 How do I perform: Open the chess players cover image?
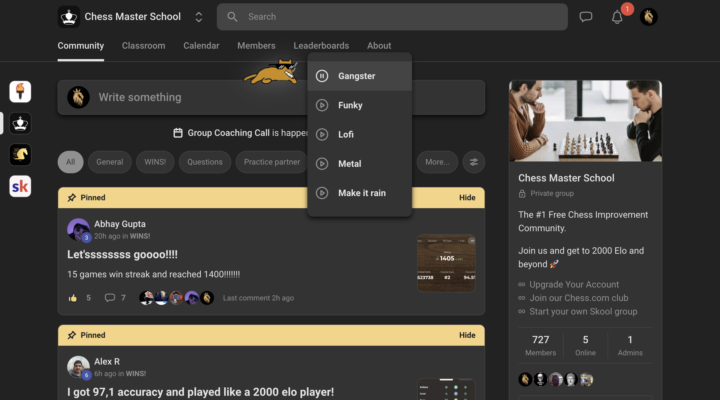[x=585, y=121]
